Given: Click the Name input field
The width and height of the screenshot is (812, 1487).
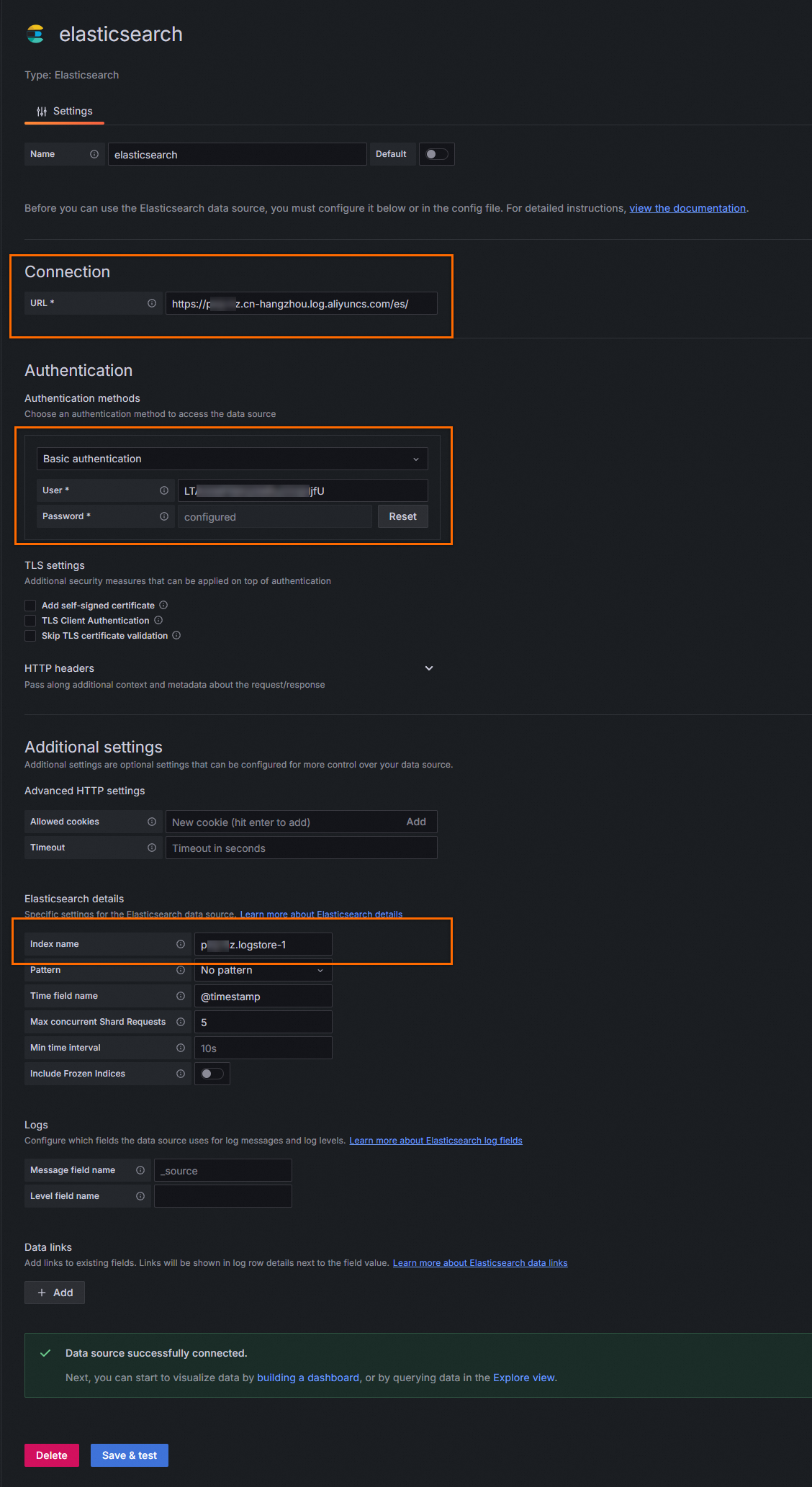Looking at the screenshot, I should [x=238, y=154].
